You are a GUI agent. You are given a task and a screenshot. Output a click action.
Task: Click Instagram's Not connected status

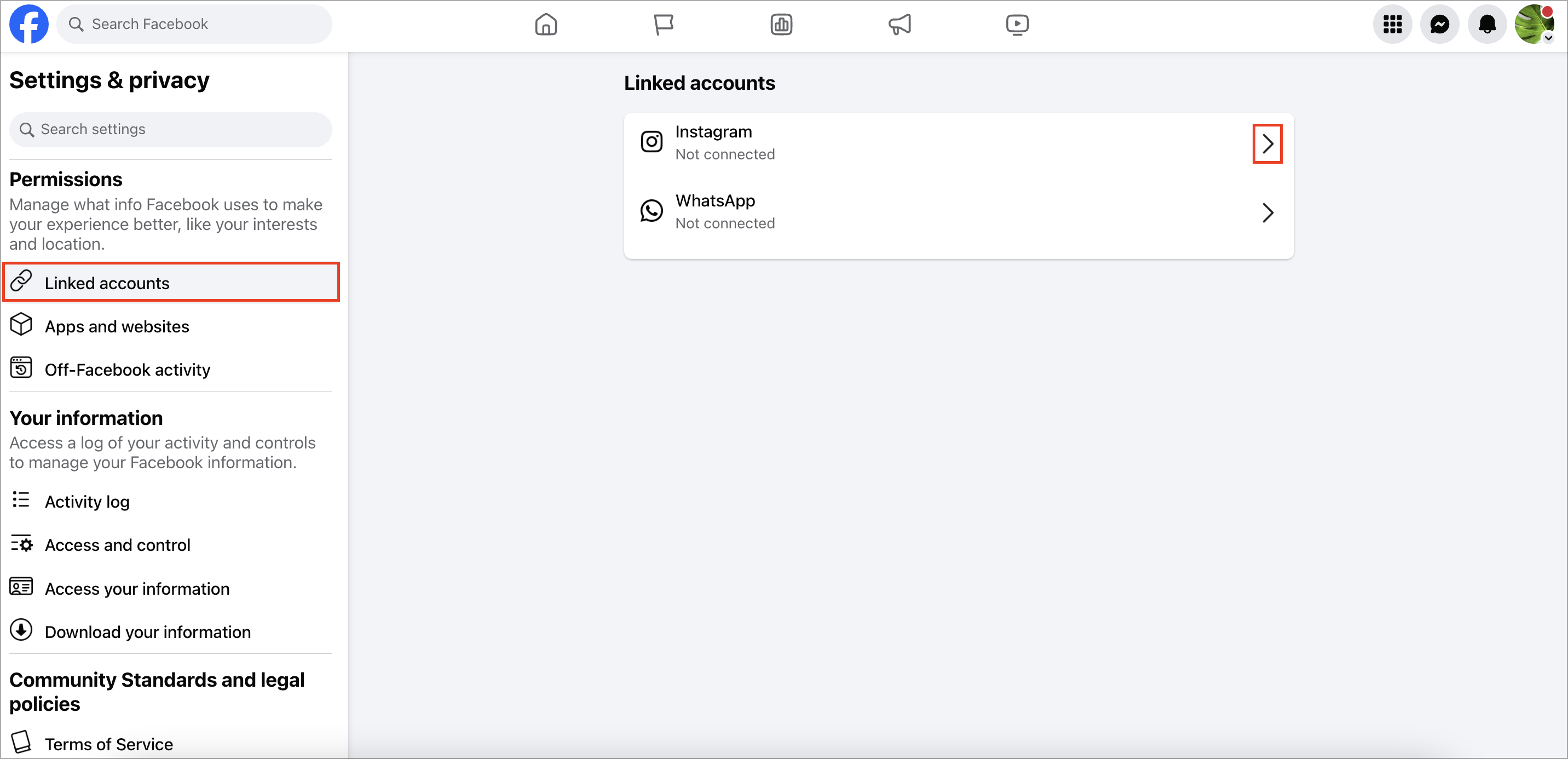click(x=725, y=154)
